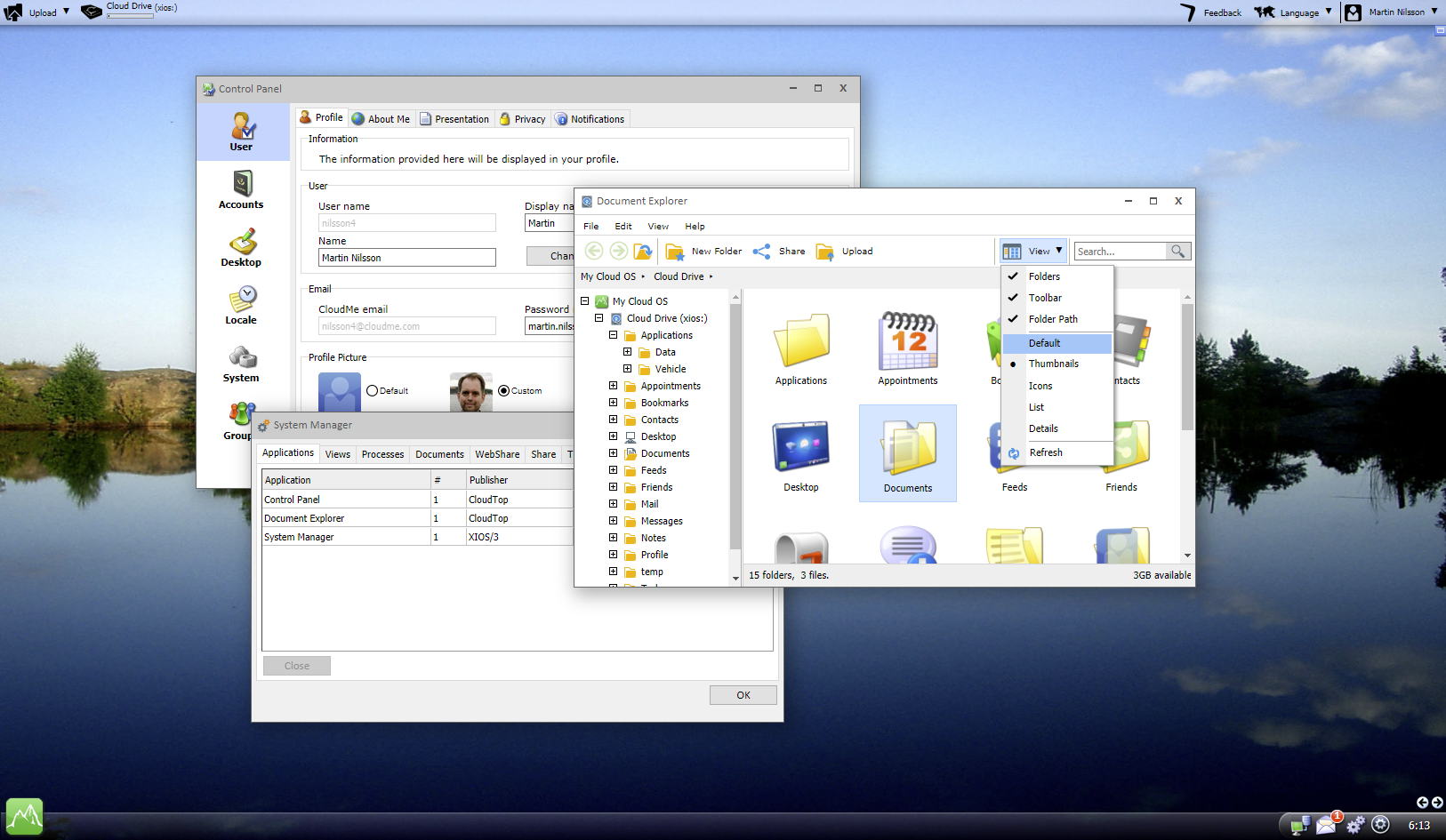This screenshot has height=840, width=1446.
Task: Expand the Contacts tree node
Action: click(x=613, y=420)
